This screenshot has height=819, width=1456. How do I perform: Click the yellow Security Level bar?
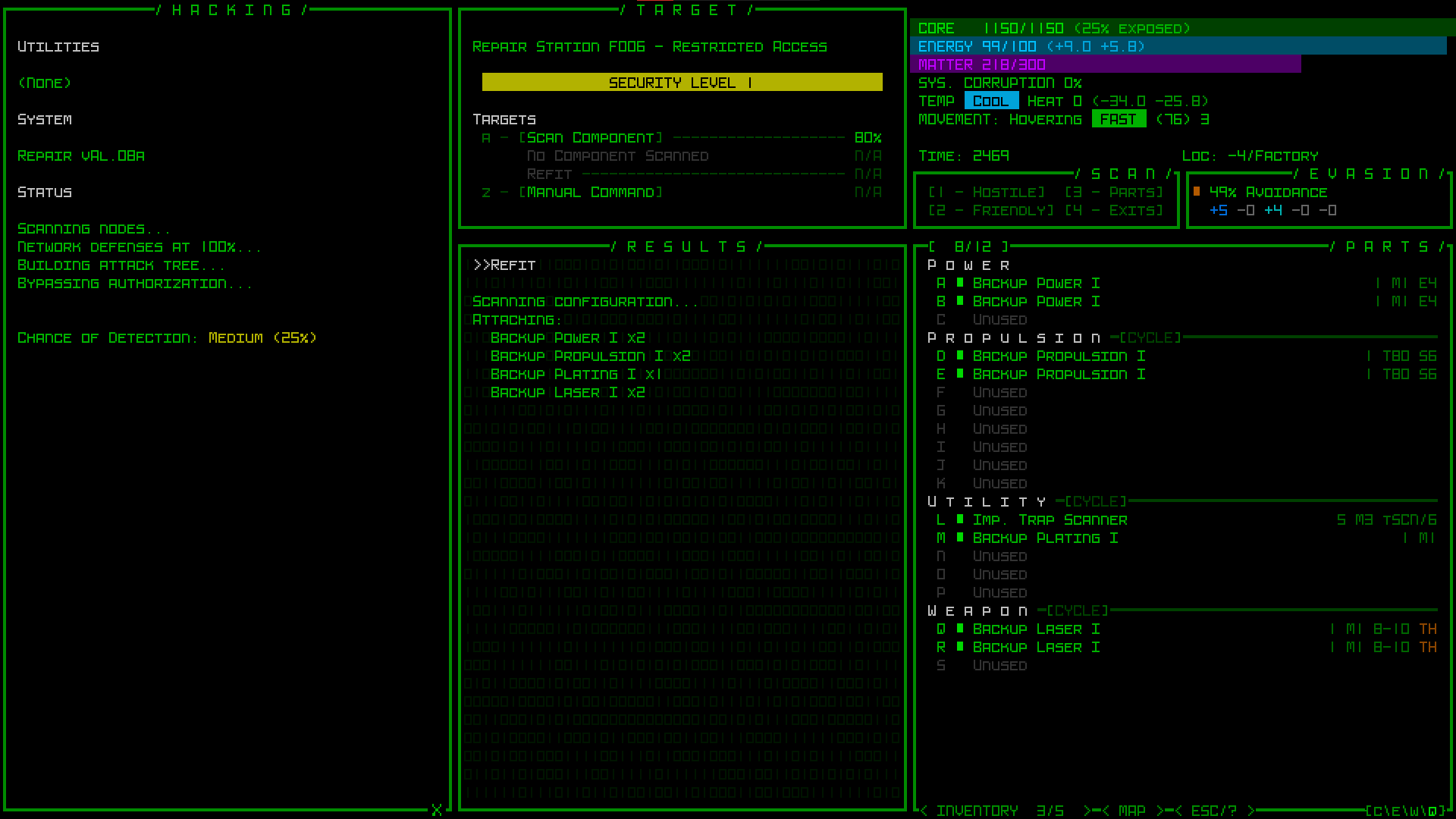[x=682, y=82]
